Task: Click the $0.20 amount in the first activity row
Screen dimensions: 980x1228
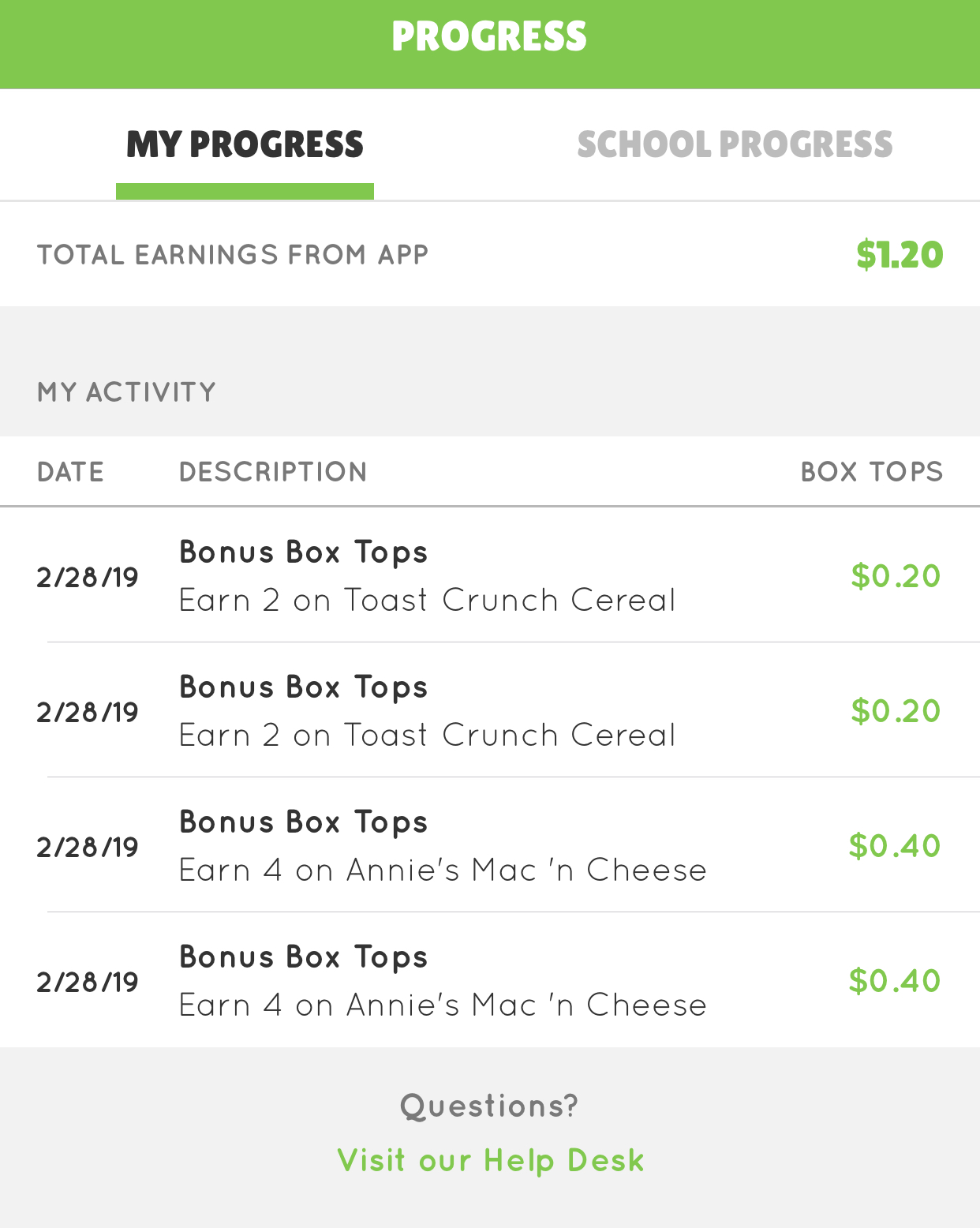Action: point(896,577)
